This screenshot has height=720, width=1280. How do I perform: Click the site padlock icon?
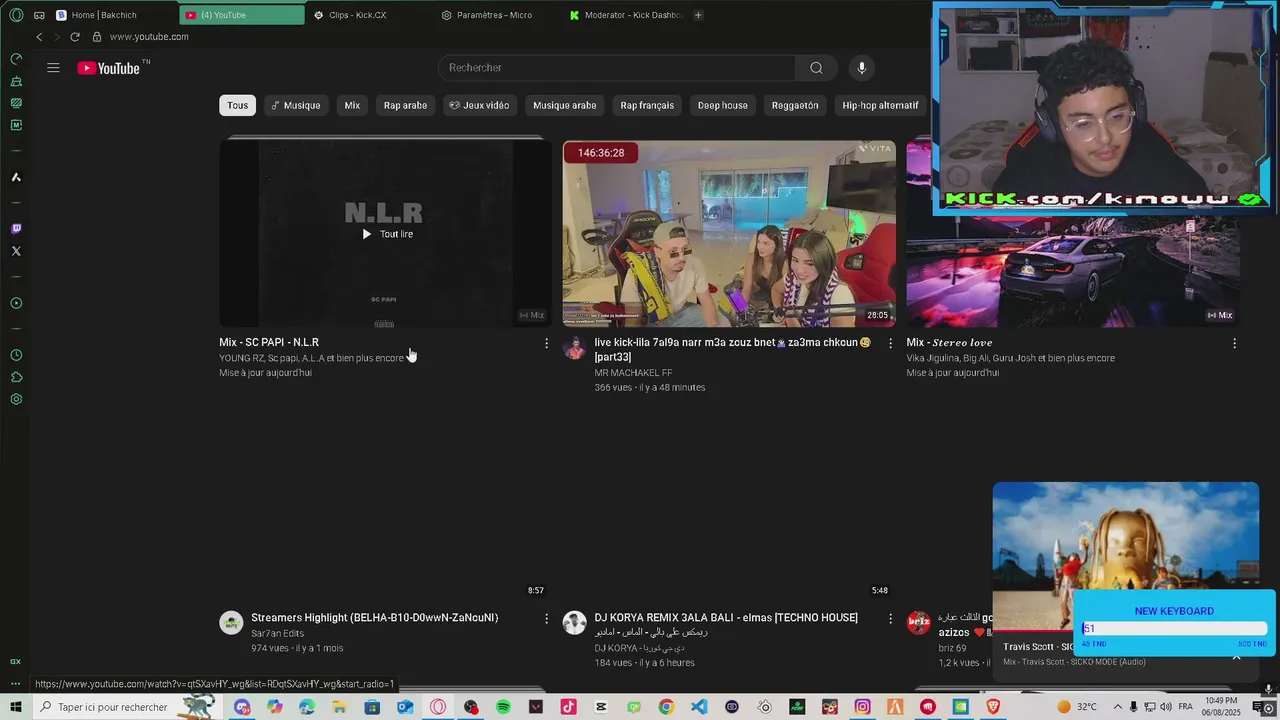click(97, 37)
